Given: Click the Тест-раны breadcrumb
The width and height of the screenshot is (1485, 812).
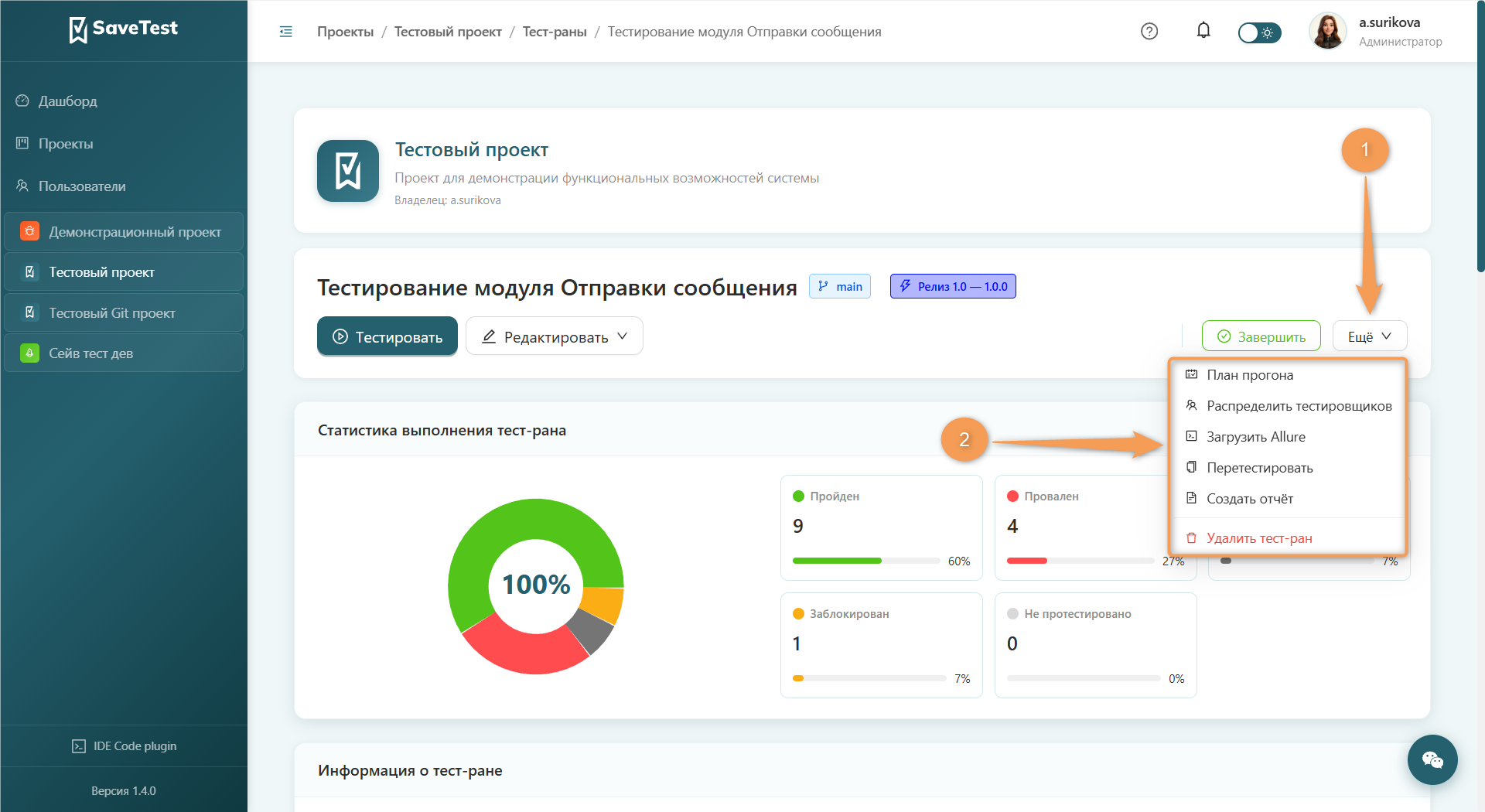Looking at the screenshot, I should pos(555,32).
